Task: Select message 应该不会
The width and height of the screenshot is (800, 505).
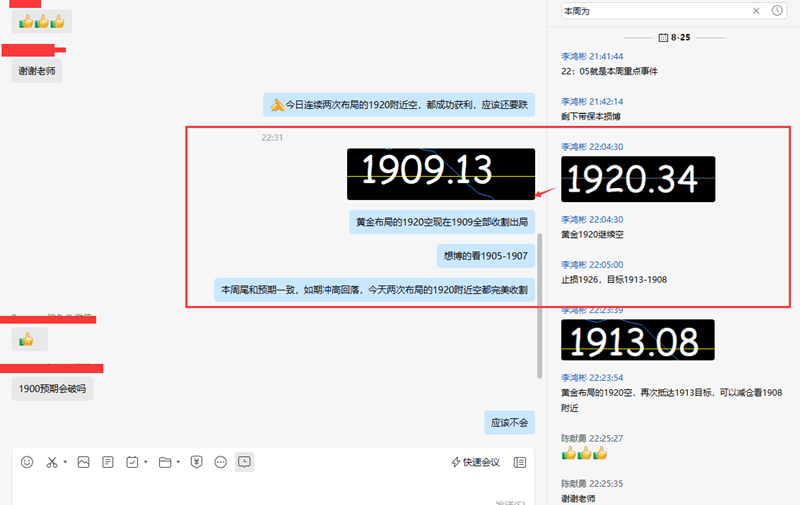Action: (x=509, y=422)
